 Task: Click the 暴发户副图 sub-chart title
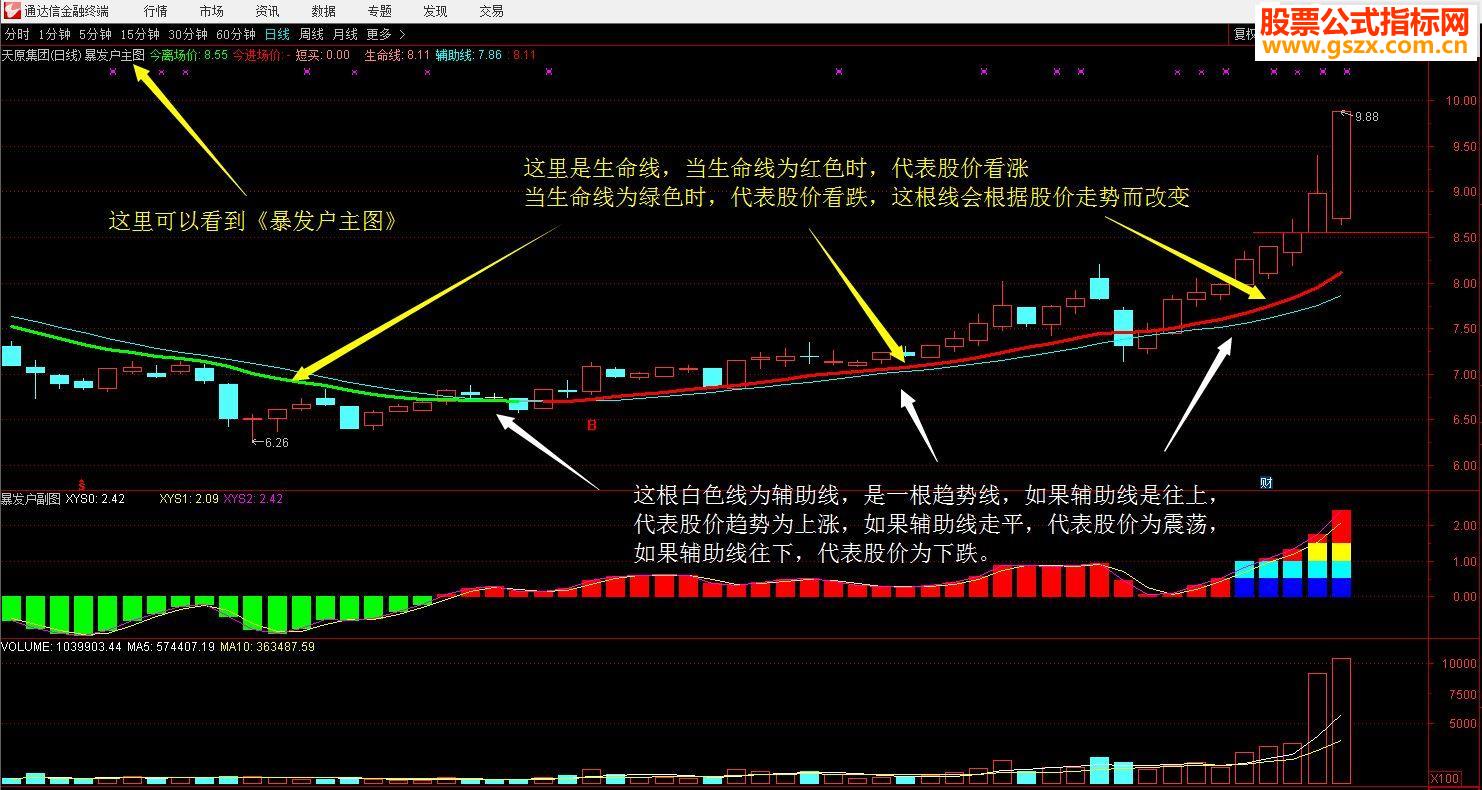coord(31,498)
